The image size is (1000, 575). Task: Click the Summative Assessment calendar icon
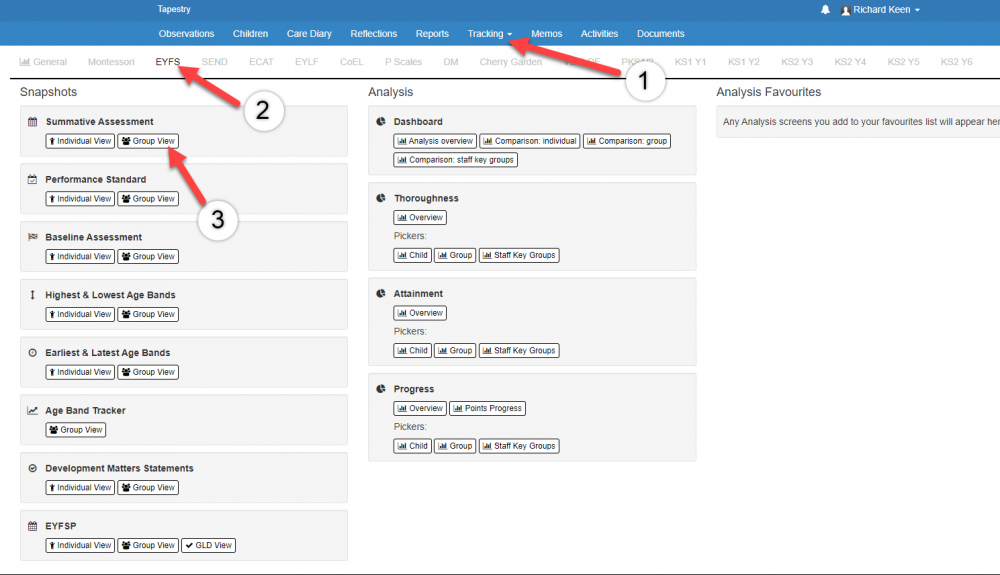pos(32,122)
